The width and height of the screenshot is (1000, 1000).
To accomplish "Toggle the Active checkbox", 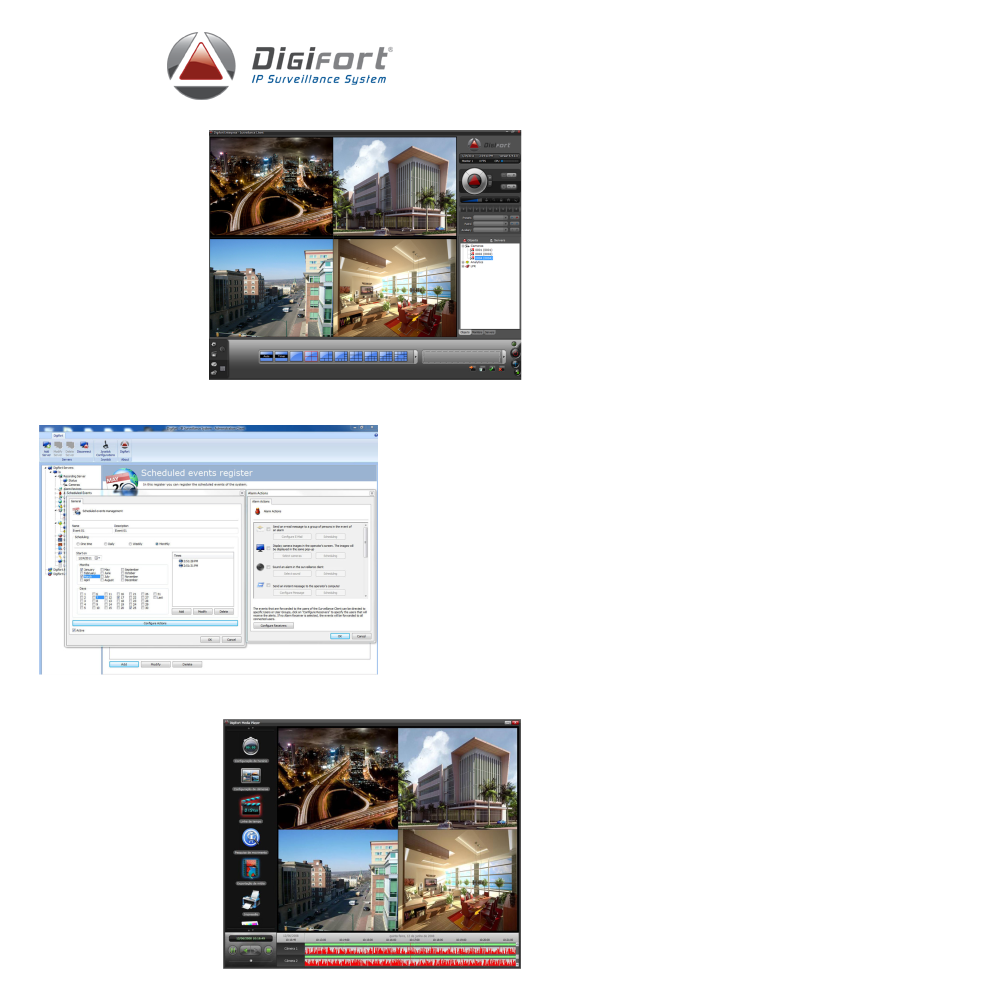I will click(74, 630).
